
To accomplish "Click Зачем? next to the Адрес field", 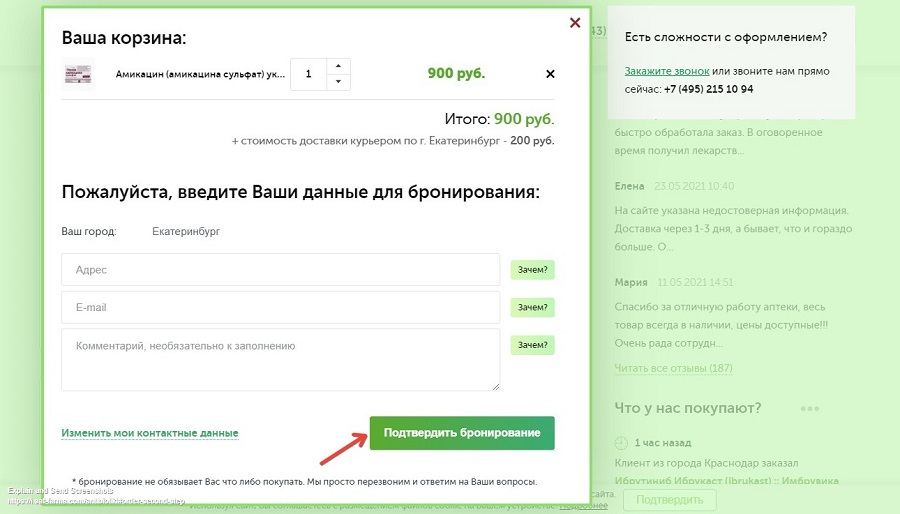I will (x=532, y=269).
